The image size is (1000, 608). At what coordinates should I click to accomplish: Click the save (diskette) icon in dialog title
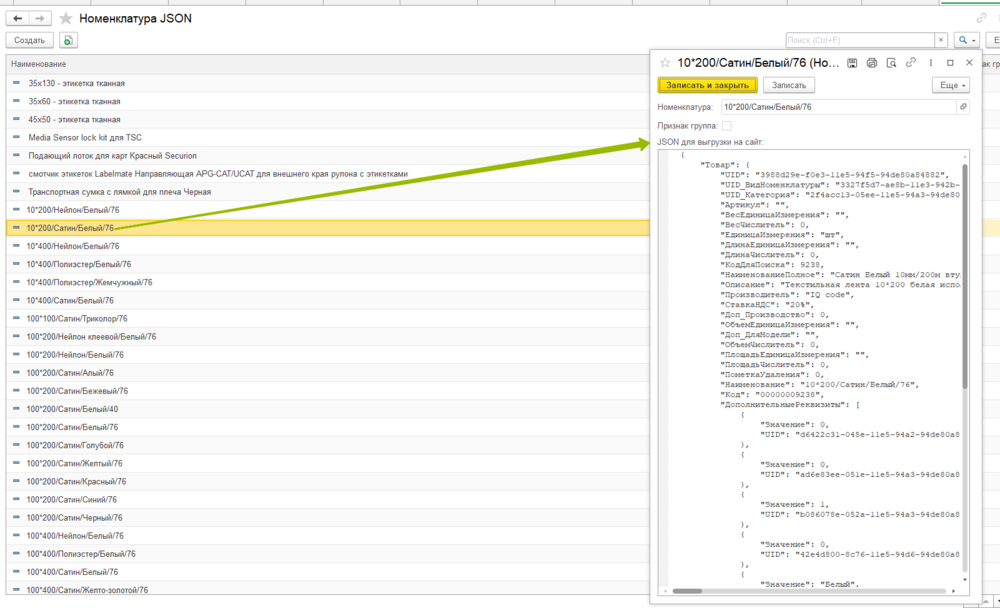coord(852,62)
